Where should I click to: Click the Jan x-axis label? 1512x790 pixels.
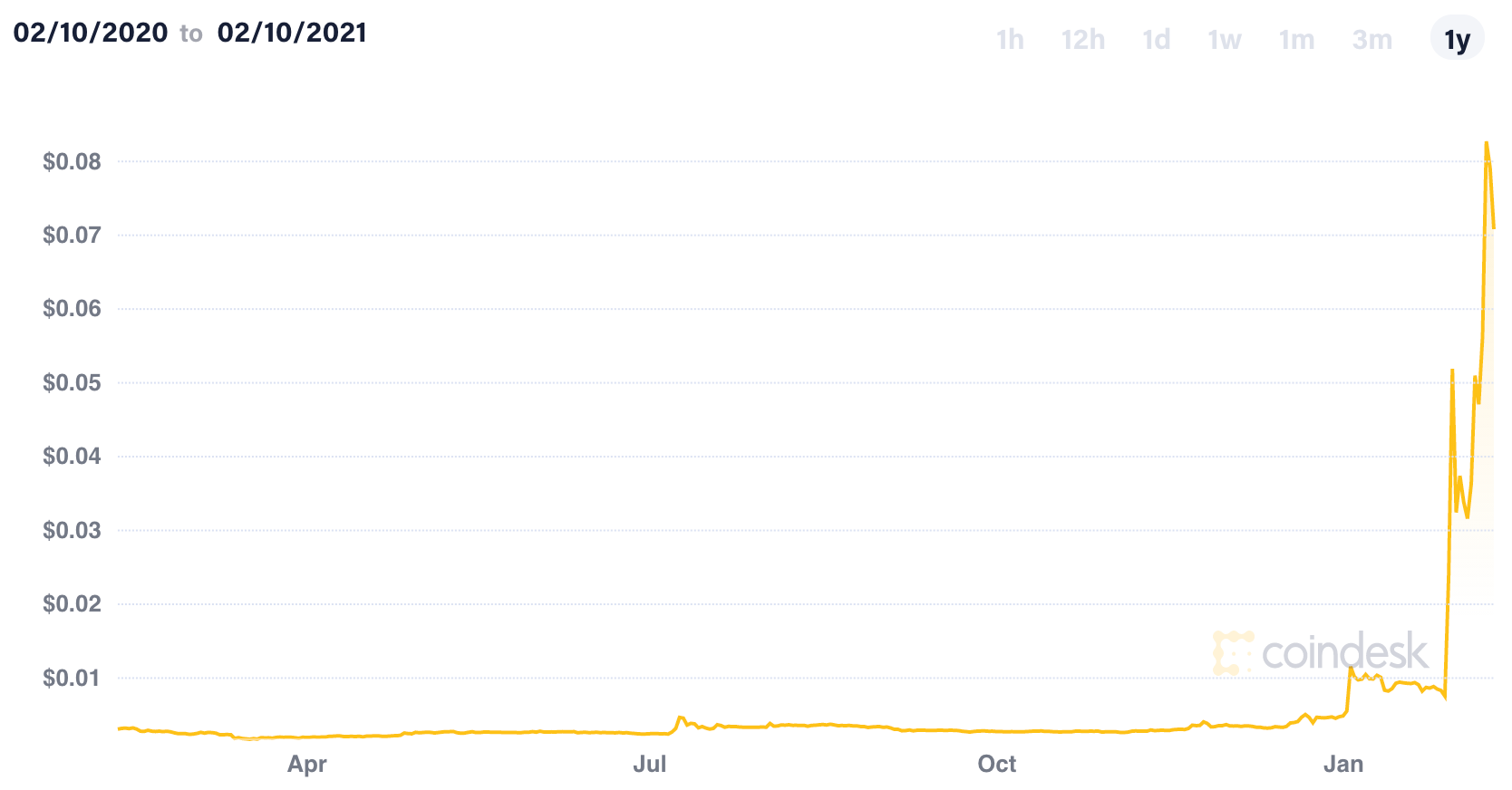coord(1342,764)
